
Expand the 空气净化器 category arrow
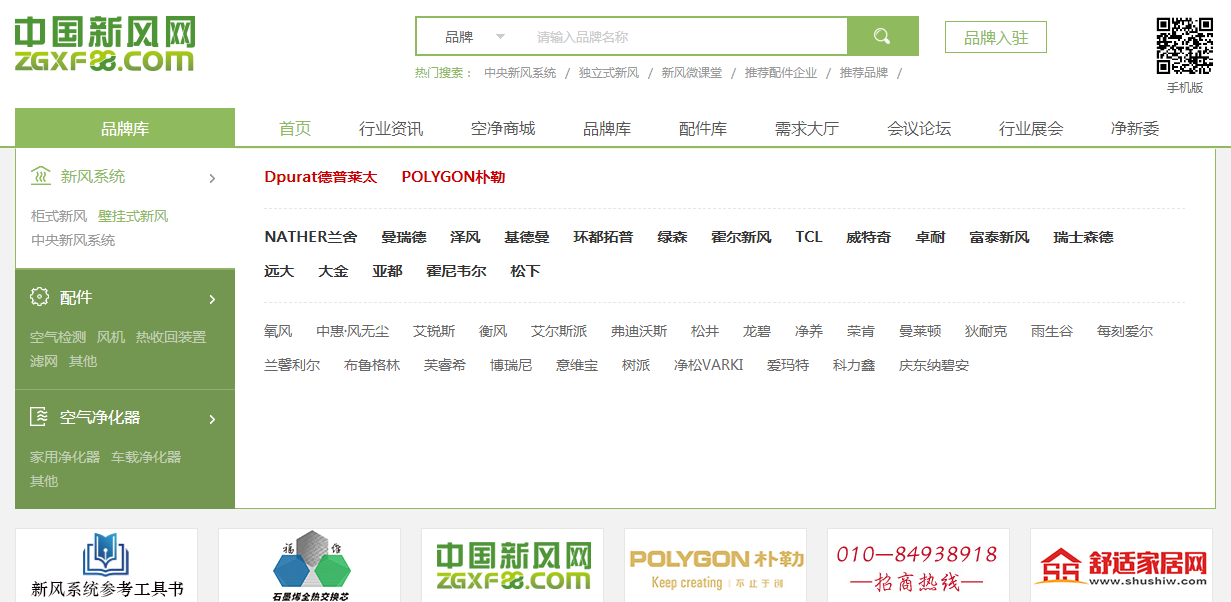[212, 419]
